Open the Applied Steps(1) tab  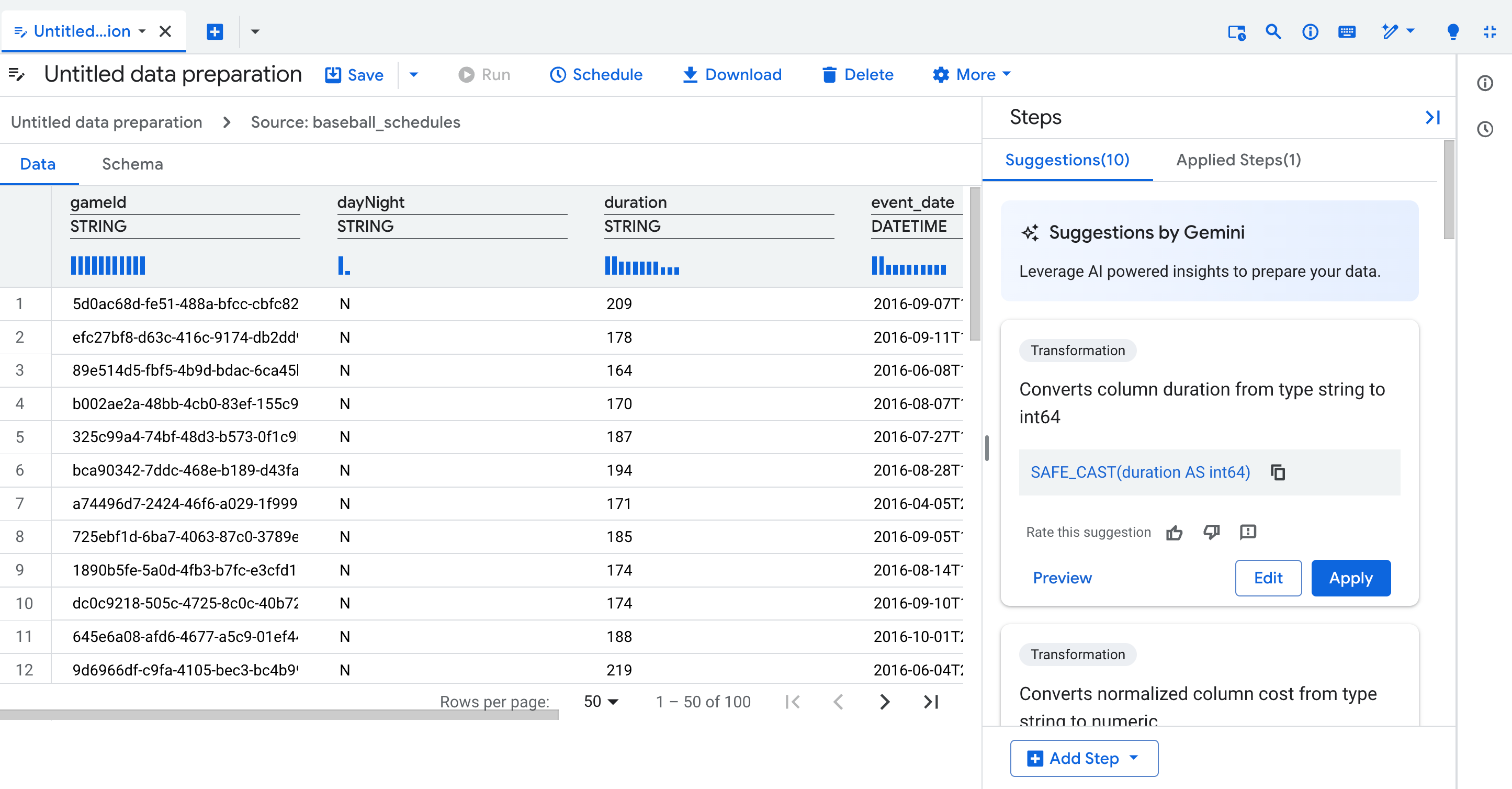1238,160
